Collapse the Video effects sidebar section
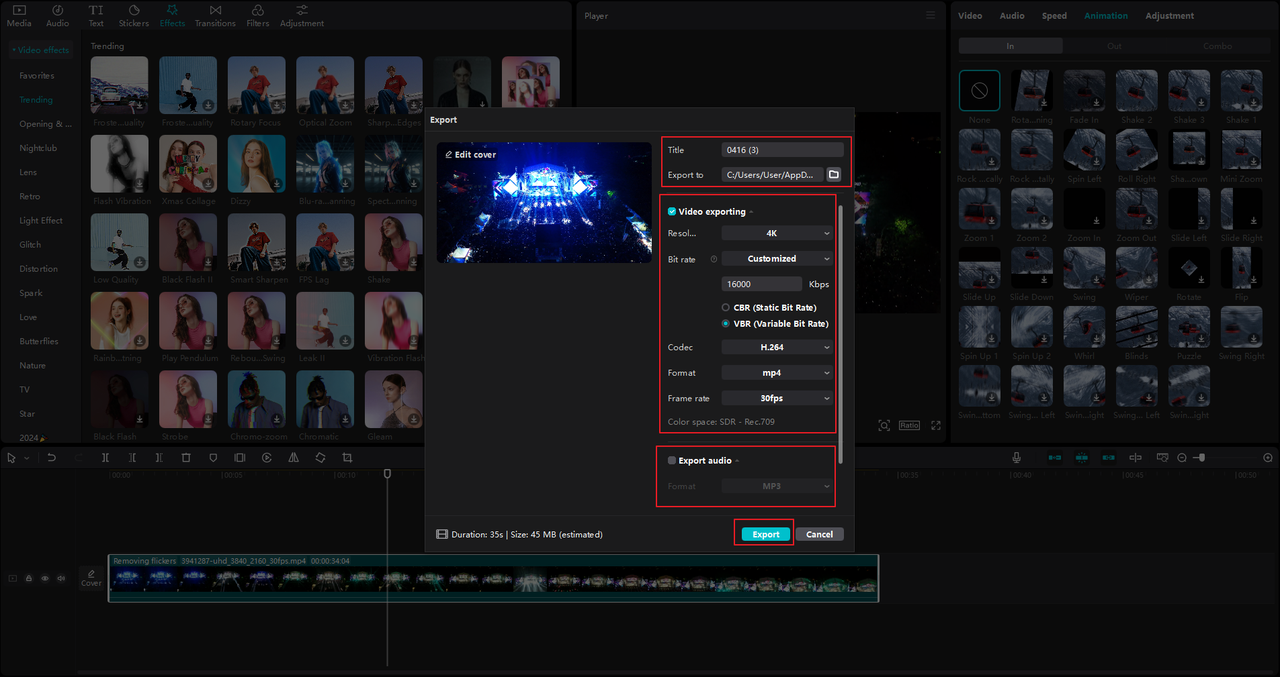The height and width of the screenshot is (677, 1280). tap(40, 50)
